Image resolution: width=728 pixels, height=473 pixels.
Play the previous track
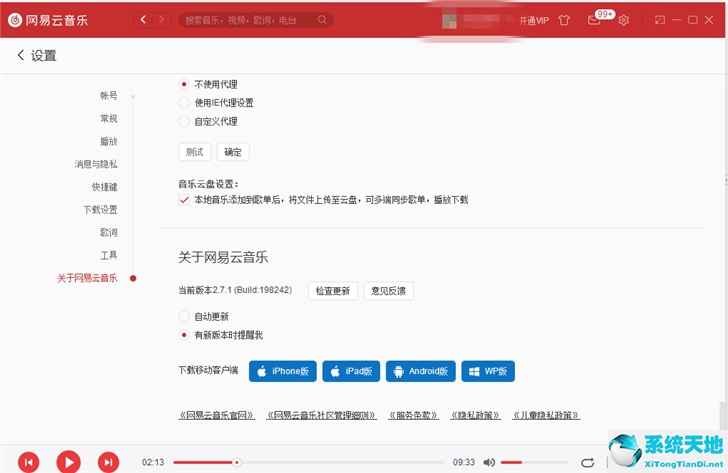tap(28, 462)
